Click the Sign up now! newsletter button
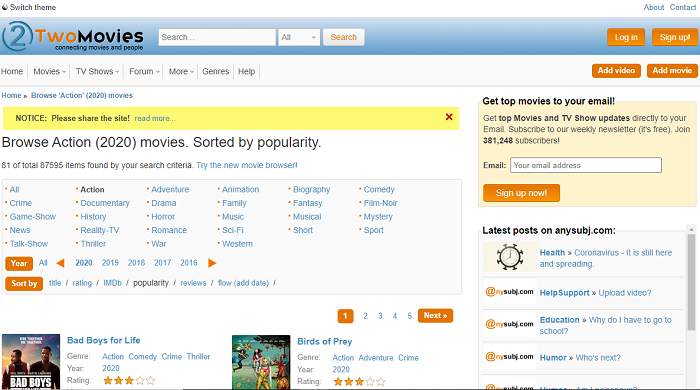The image size is (700, 390). [x=521, y=193]
